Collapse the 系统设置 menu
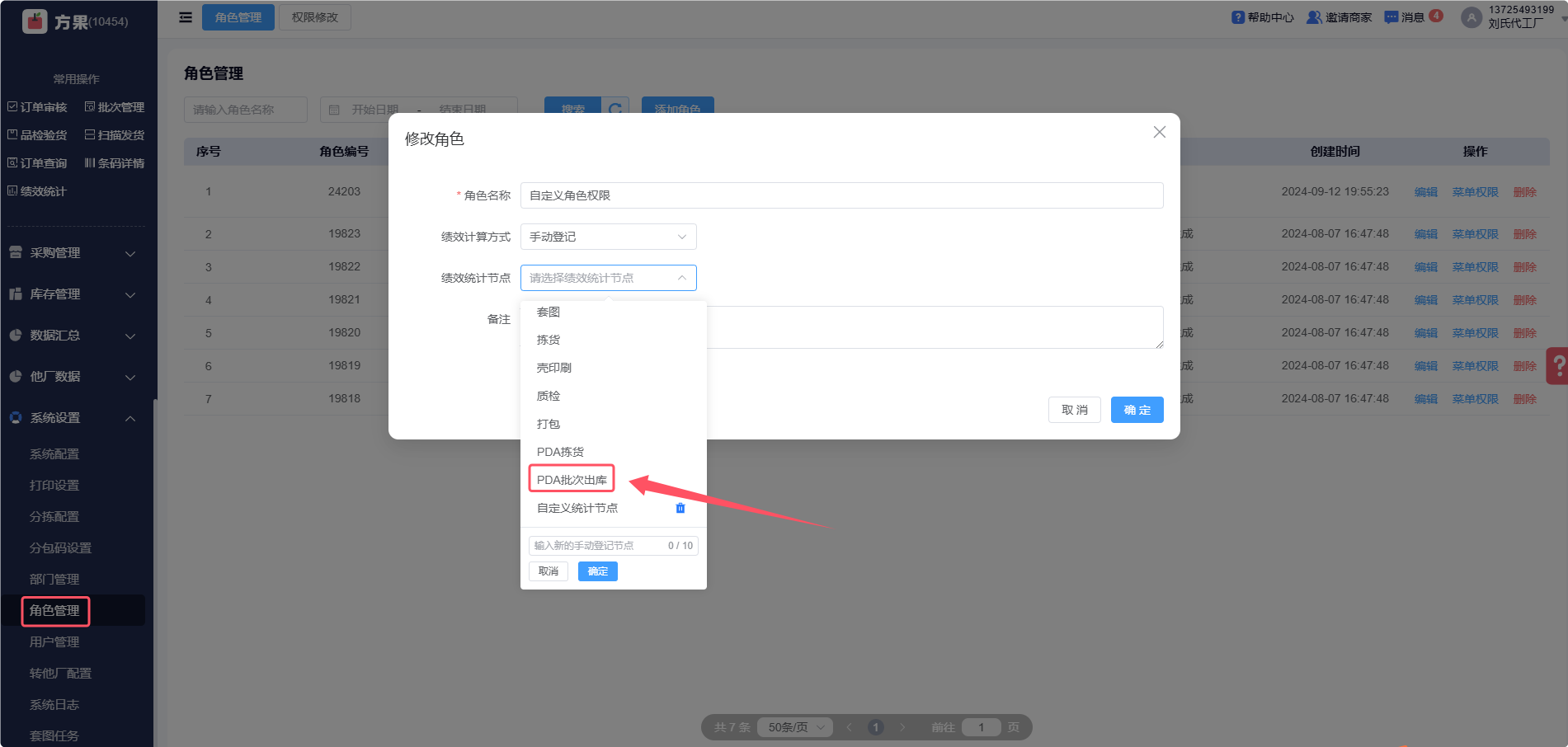Viewport: 1568px width, 747px height. tap(73, 418)
